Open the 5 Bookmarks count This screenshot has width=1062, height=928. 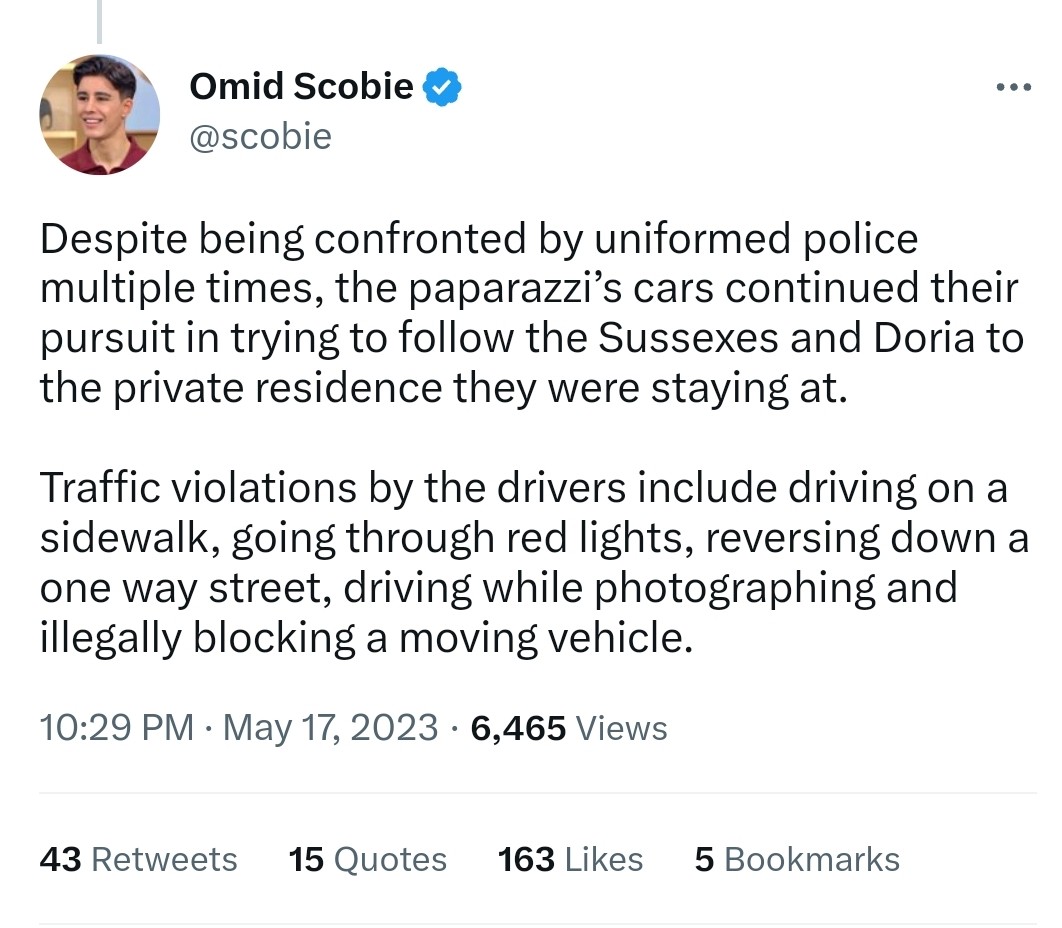click(x=797, y=859)
